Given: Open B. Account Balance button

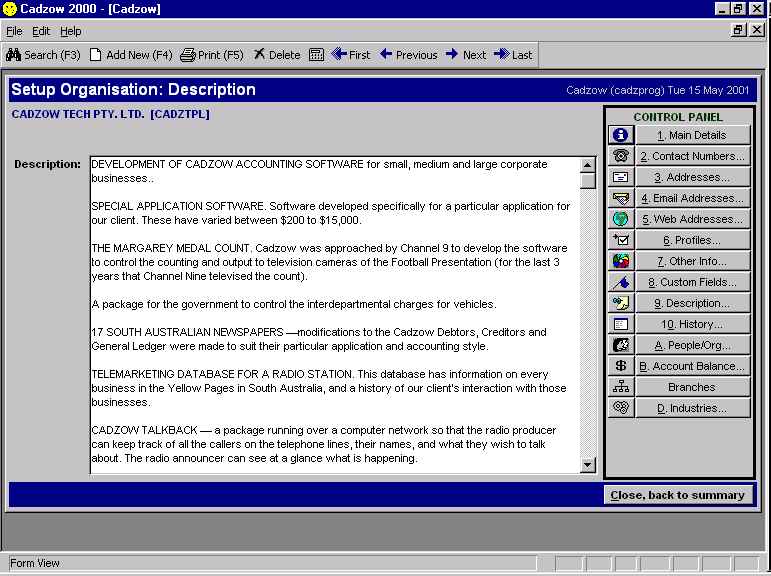Looking at the screenshot, I should [x=692, y=366].
